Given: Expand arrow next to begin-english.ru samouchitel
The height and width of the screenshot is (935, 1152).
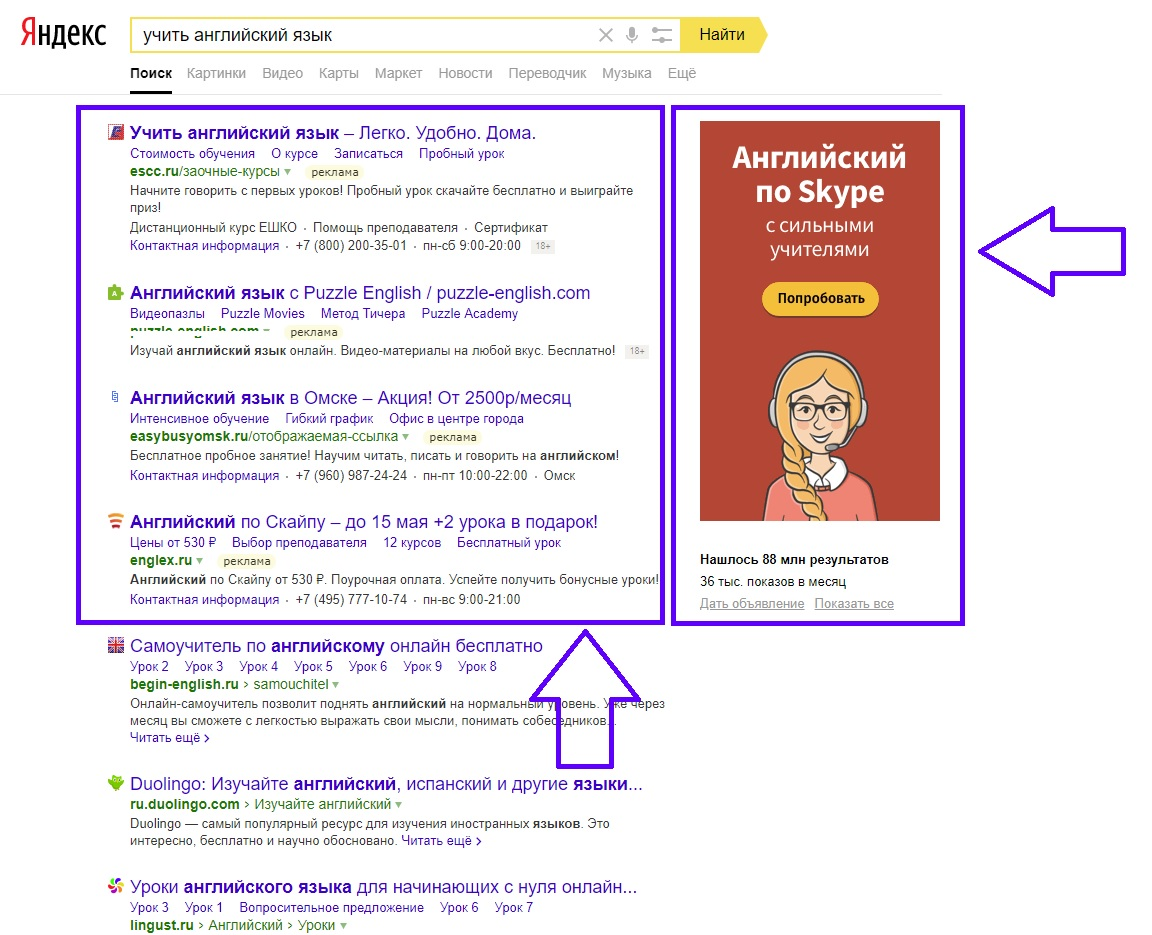Looking at the screenshot, I should pos(336,685).
